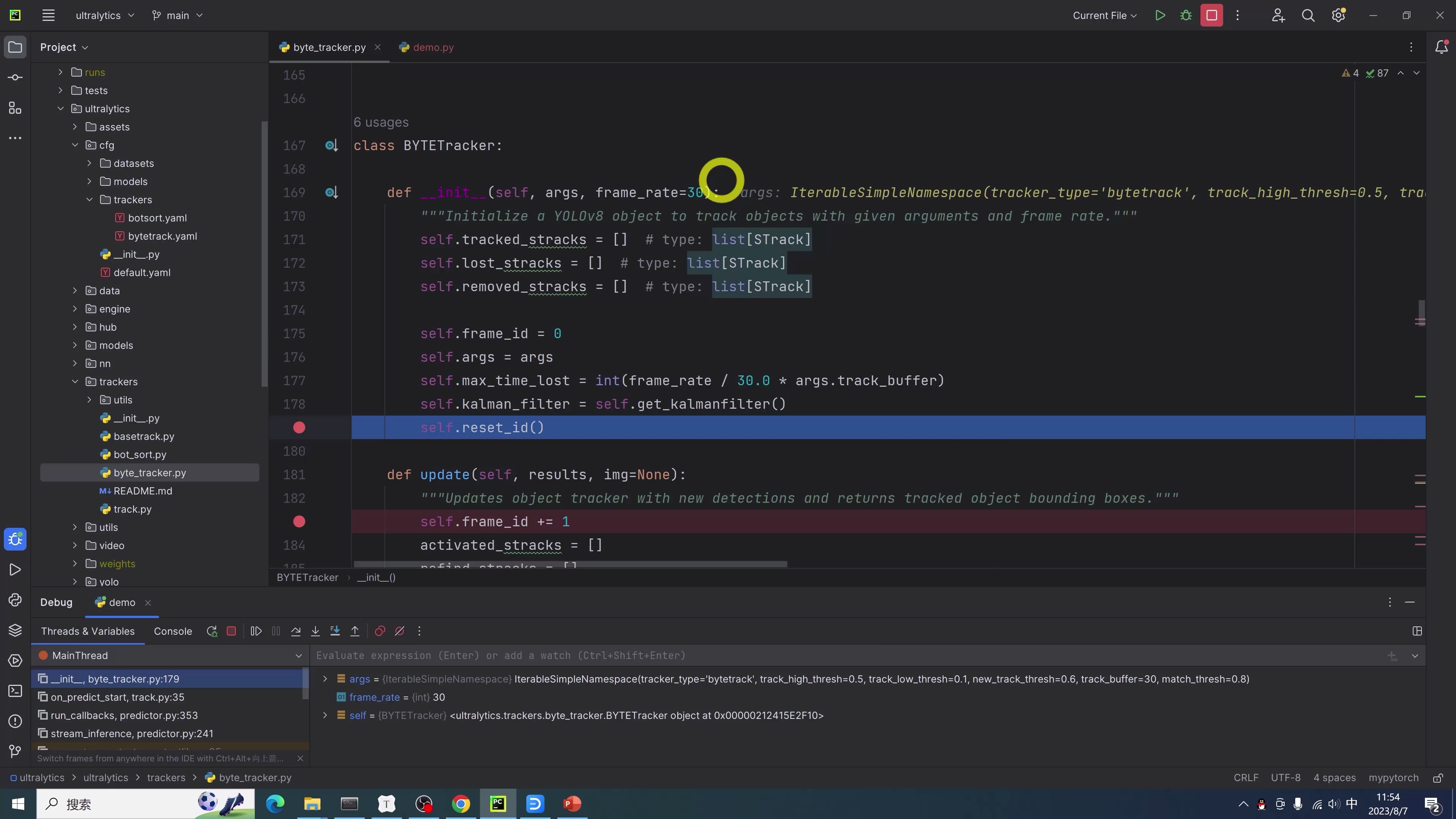Switch to the demo.py editor tab
Image resolution: width=1456 pixels, height=819 pixels.
pos(433,47)
